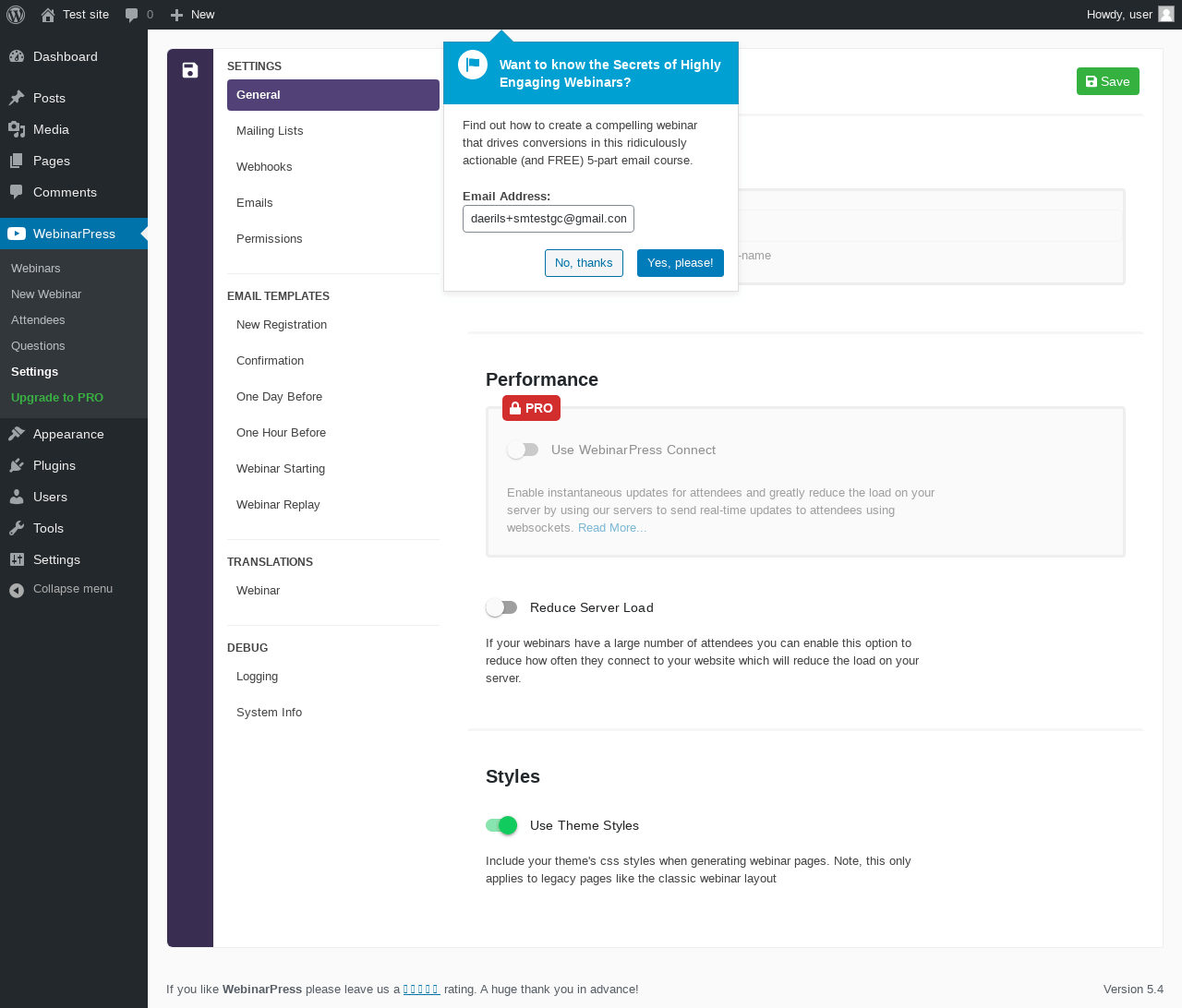This screenshot has width=1182, height=1008.
Task: Click the plus icon next to New
Action: click(x=176, y=15)
